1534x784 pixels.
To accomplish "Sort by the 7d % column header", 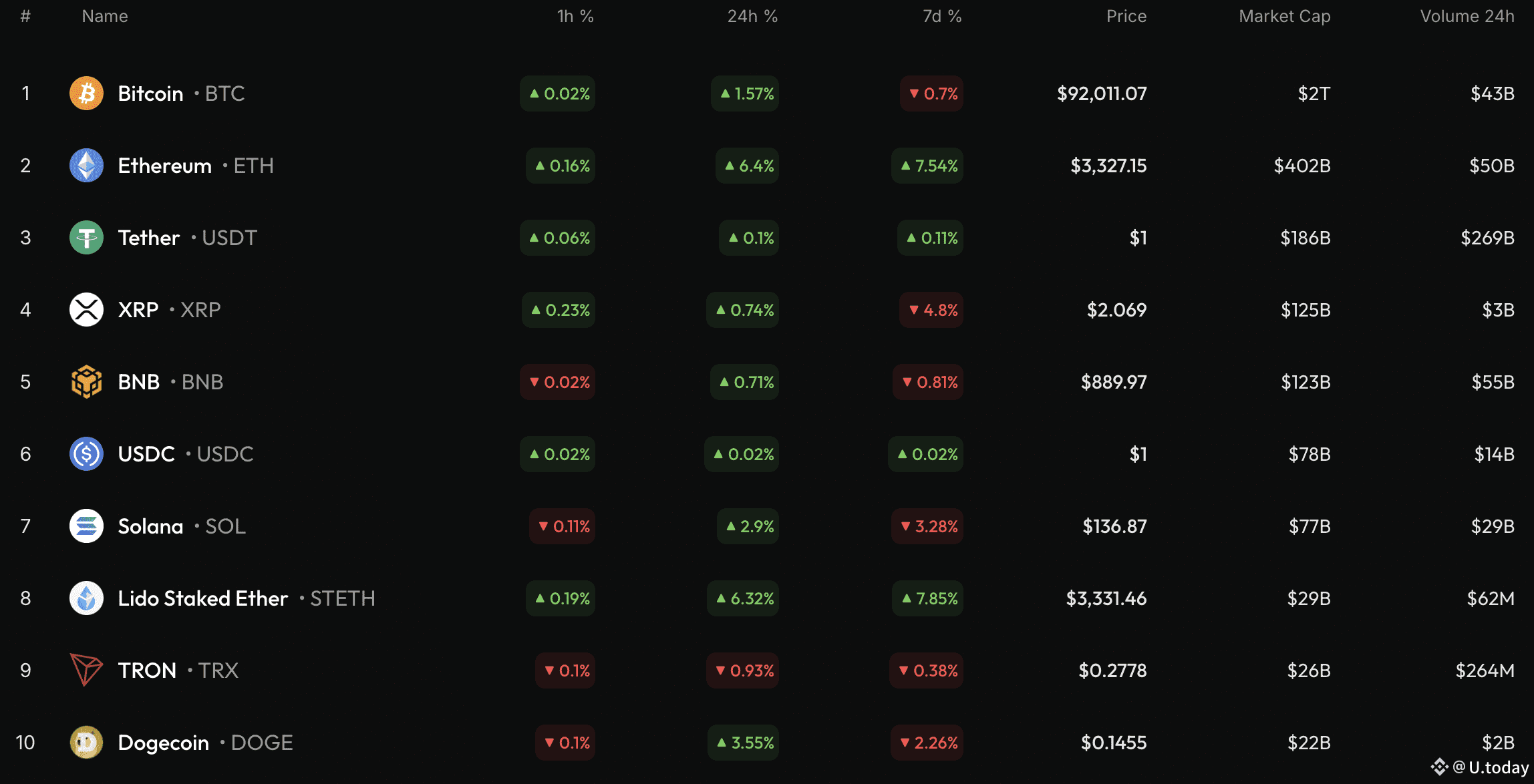I will (x=942, y=16).
